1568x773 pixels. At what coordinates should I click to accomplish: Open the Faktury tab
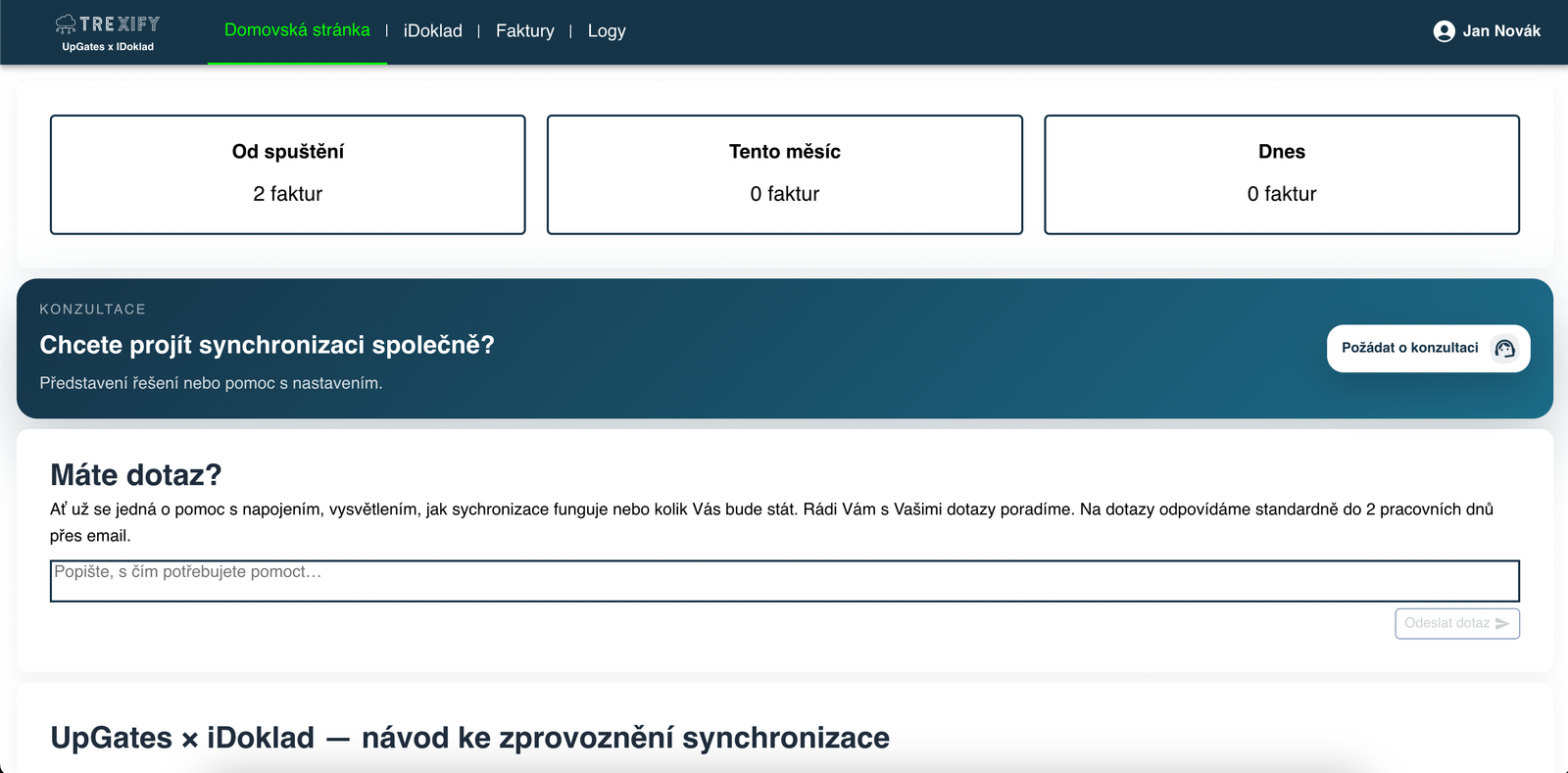click(524, 31)
